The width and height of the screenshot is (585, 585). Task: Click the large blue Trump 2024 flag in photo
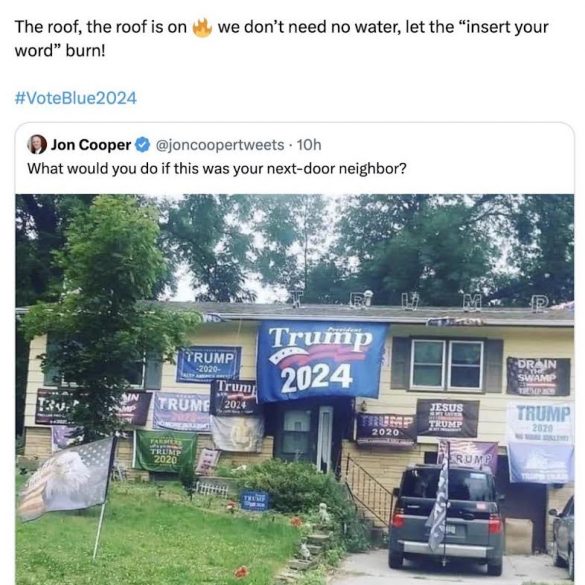click(x=320, y=361)
